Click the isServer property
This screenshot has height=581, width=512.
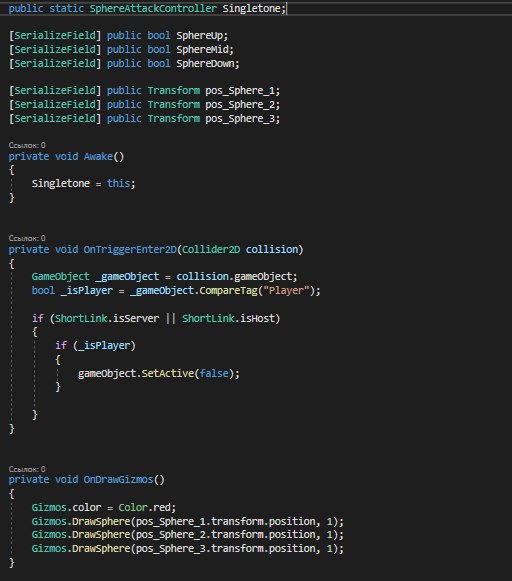[x=136, y=318]
